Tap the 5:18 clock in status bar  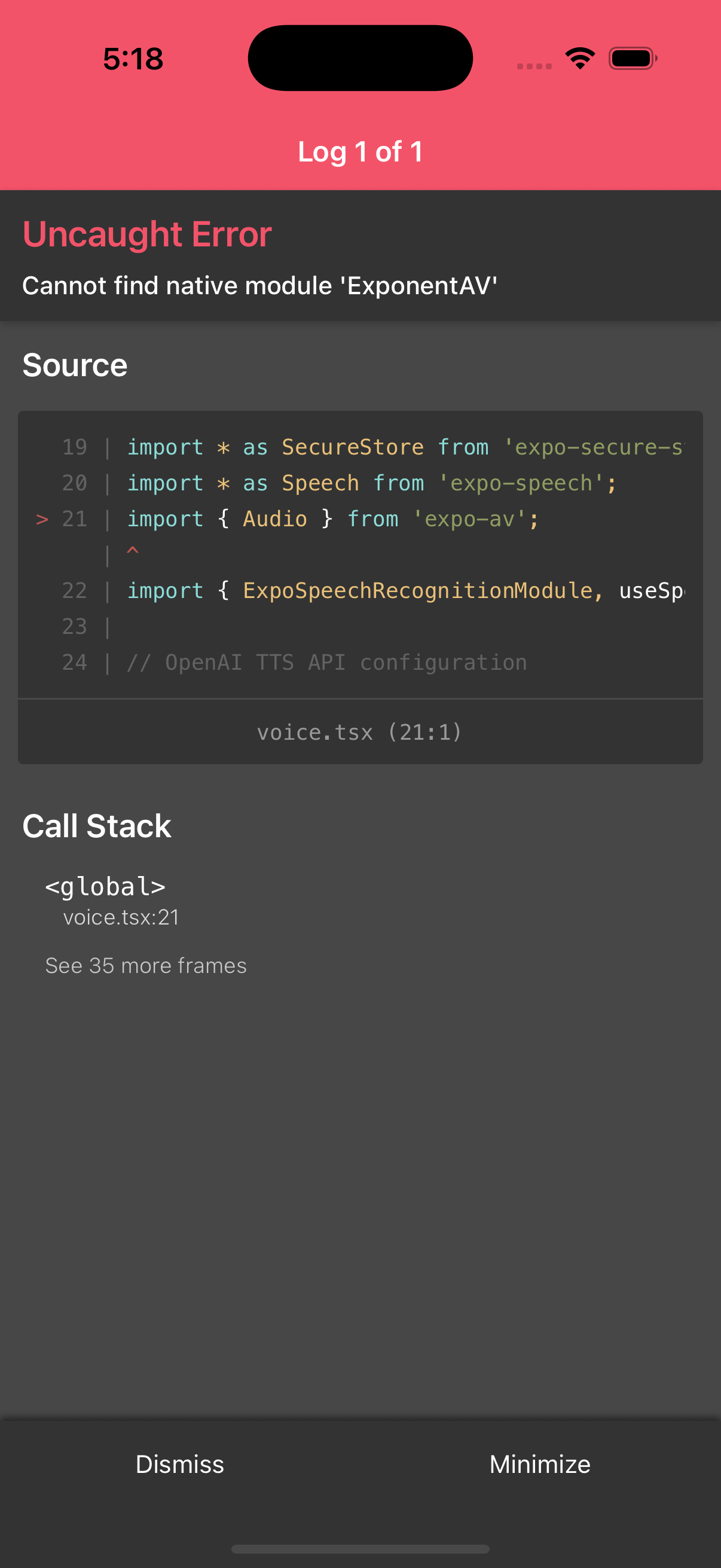coord(133,59)
